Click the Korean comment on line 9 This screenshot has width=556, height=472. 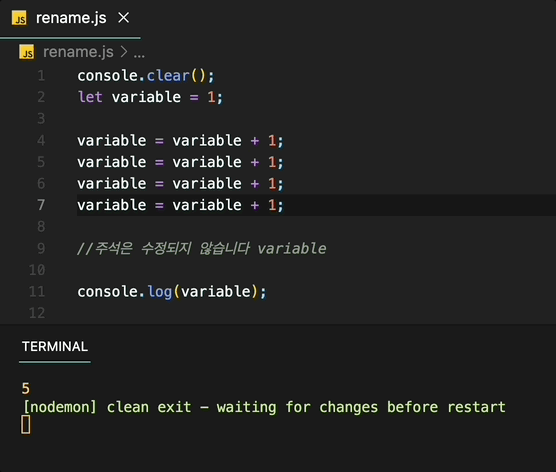tap(201, 248)
